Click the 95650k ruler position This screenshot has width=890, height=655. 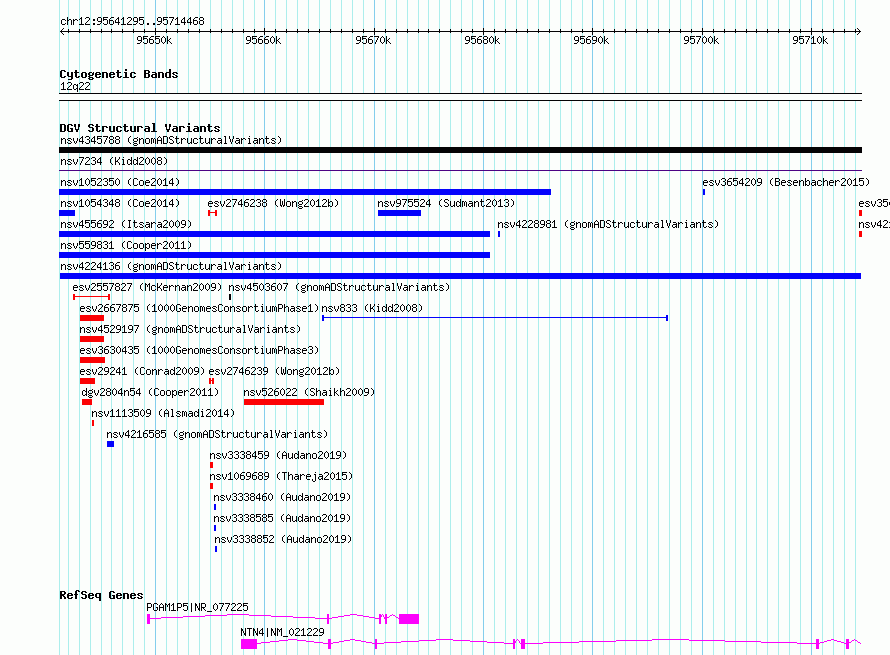click(x=154, y=40)
